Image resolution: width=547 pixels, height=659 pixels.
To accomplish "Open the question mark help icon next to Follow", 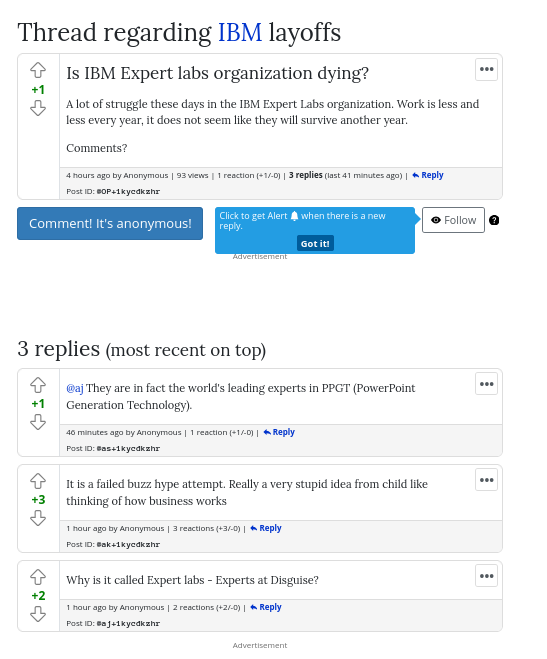I will [x=494, y=220].
